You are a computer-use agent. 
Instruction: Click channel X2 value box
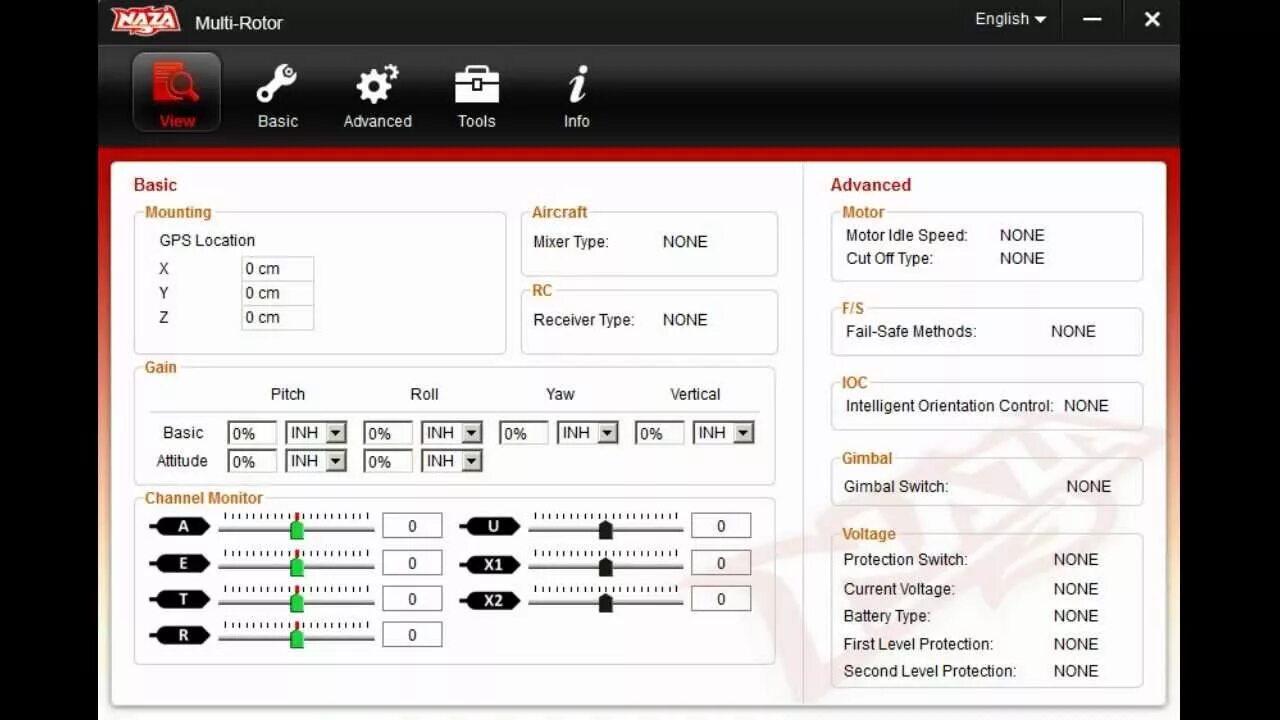point(721,599)
